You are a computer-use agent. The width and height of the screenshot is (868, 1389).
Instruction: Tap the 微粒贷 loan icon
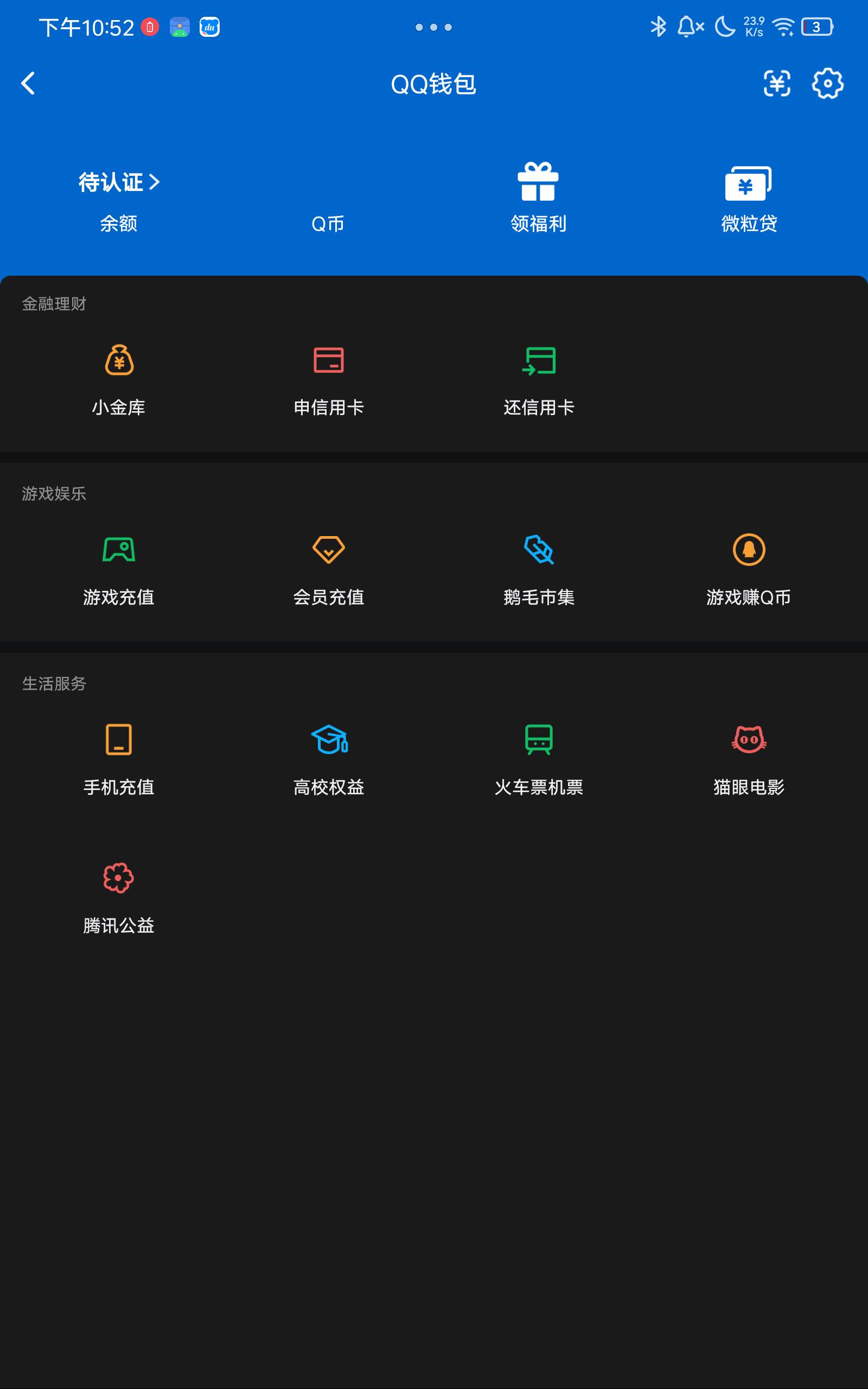pos(748,183)
